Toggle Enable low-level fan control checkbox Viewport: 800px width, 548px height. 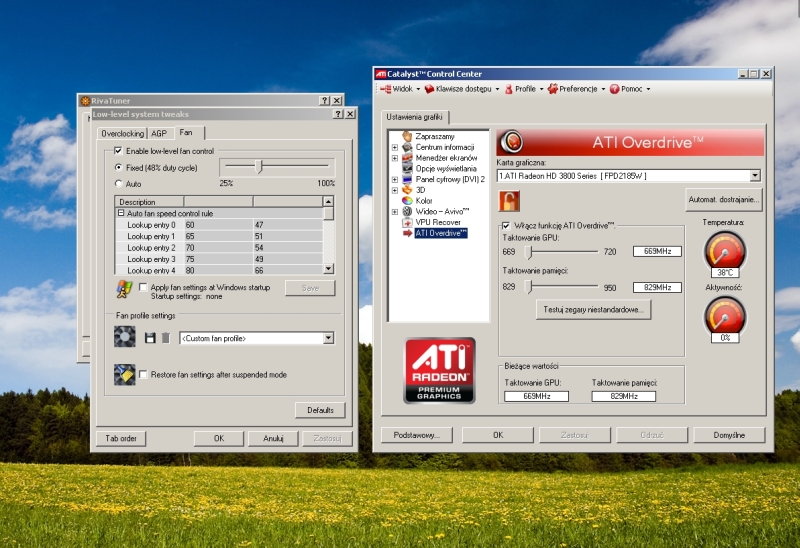click(x=118, y=151)
